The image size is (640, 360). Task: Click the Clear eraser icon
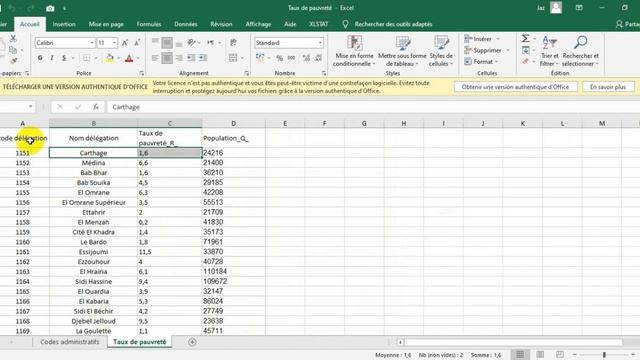[x=526, y=61]
